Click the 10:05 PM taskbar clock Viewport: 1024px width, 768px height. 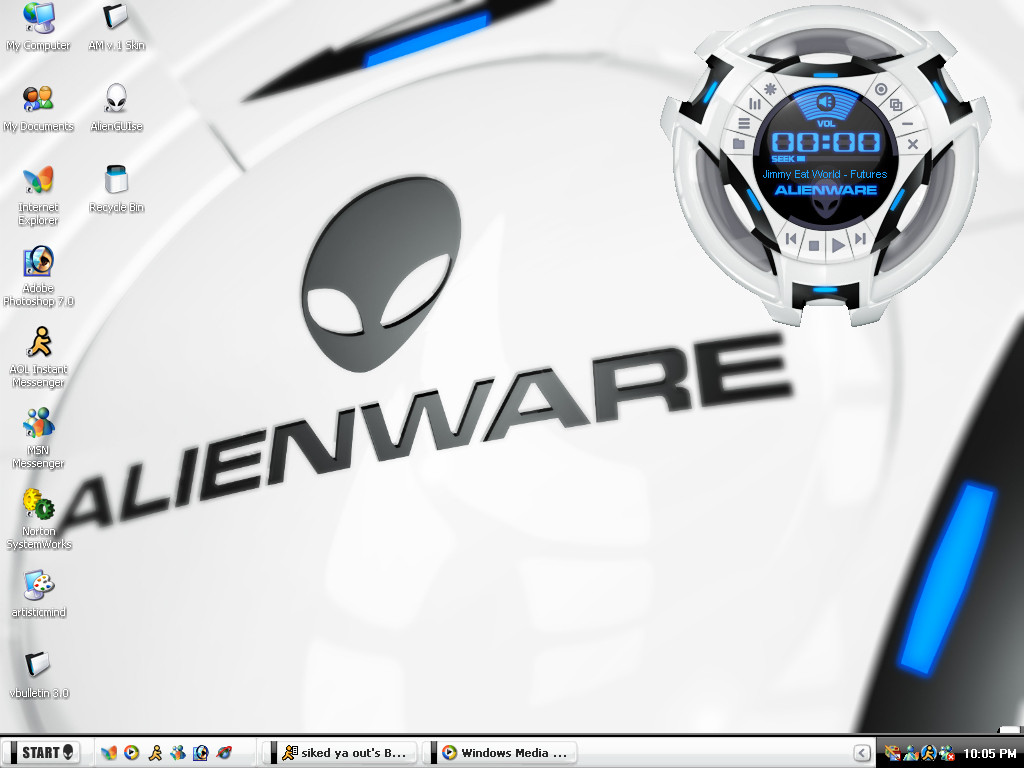(x=989, y=754)
